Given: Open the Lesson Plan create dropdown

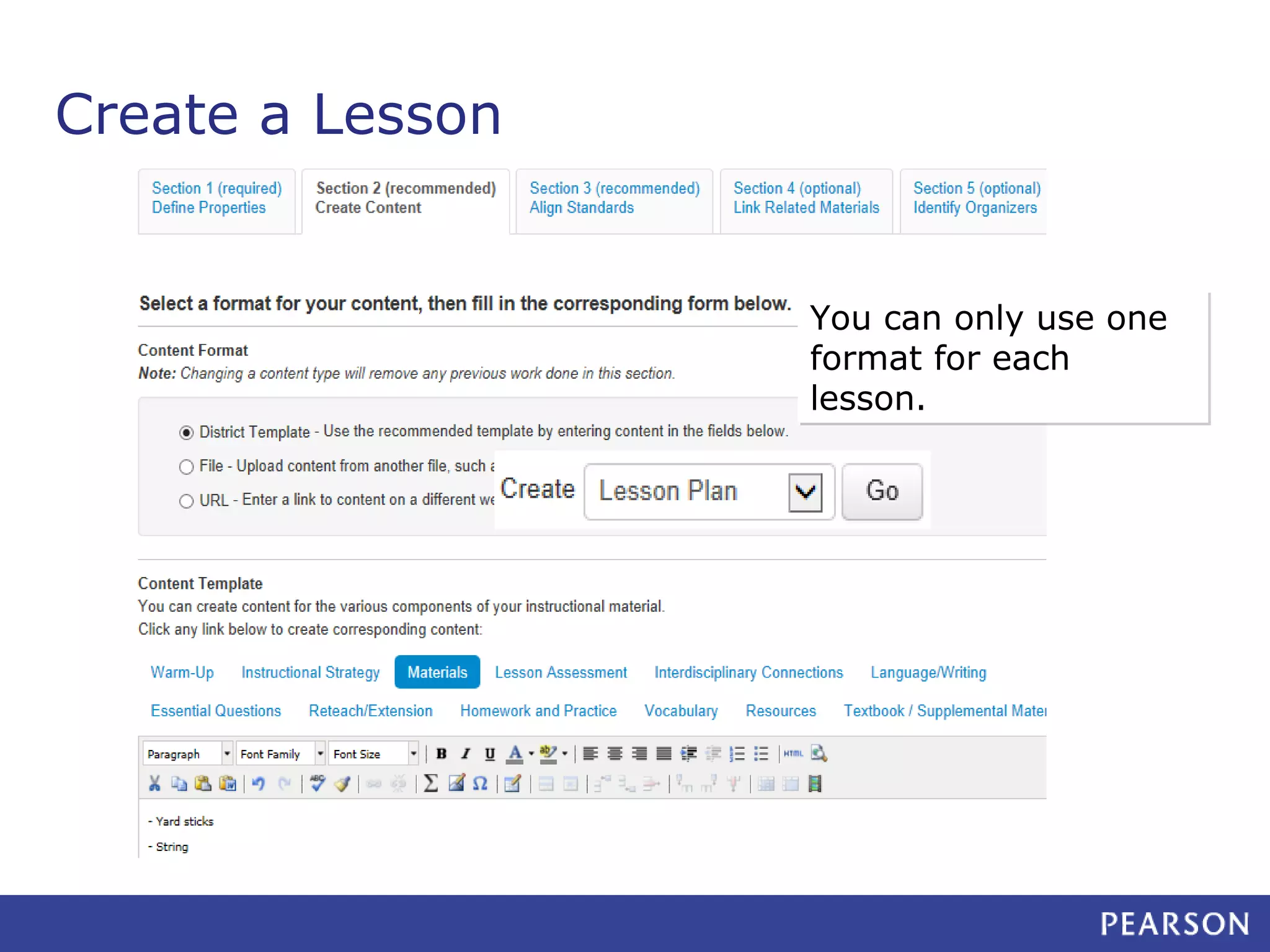Looking at the screenshot, I should pyautogui.click(x=805, y=492).
